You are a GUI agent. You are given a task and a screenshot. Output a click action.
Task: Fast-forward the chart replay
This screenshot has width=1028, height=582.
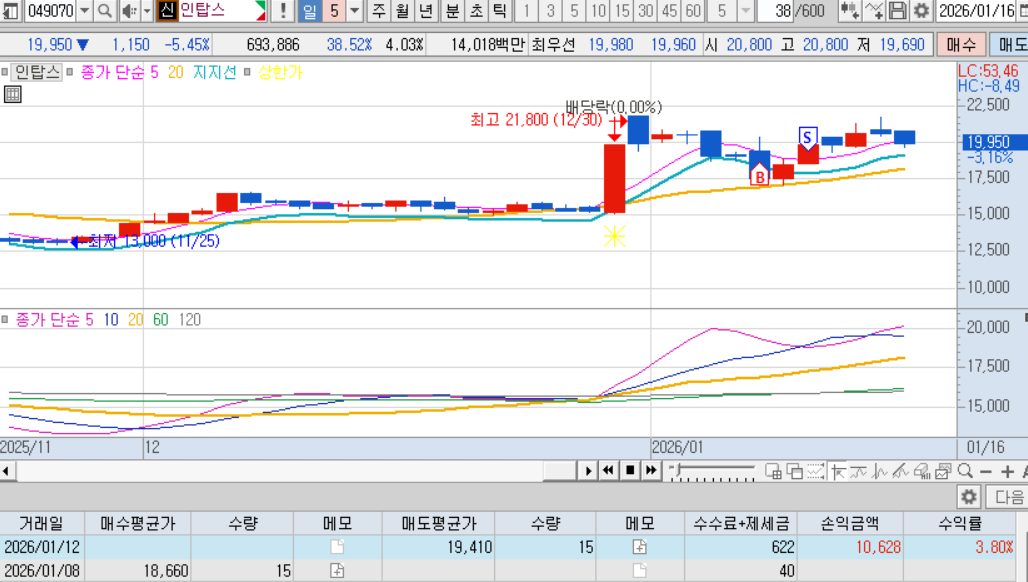(651, 471)
